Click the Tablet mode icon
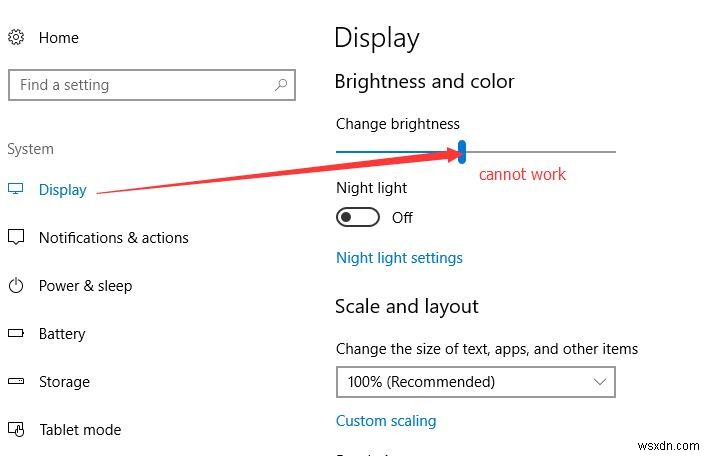 [x=16, y=429]
